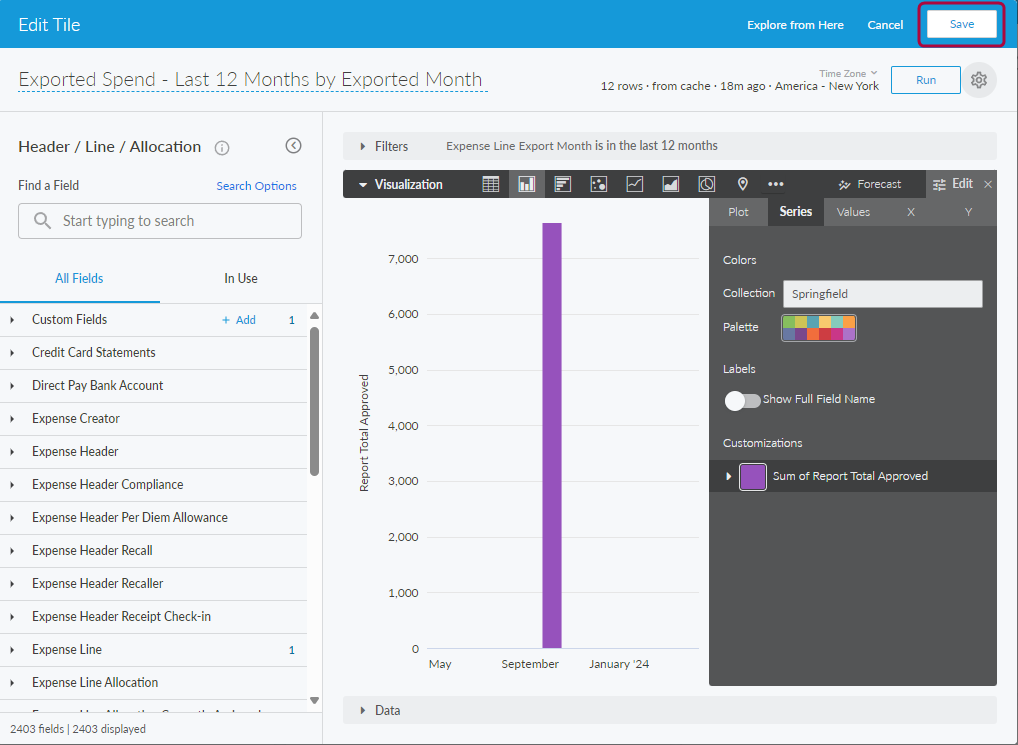Open the In Use fields tab
The image size is (1018, 745).
click(x=240, y=279)
